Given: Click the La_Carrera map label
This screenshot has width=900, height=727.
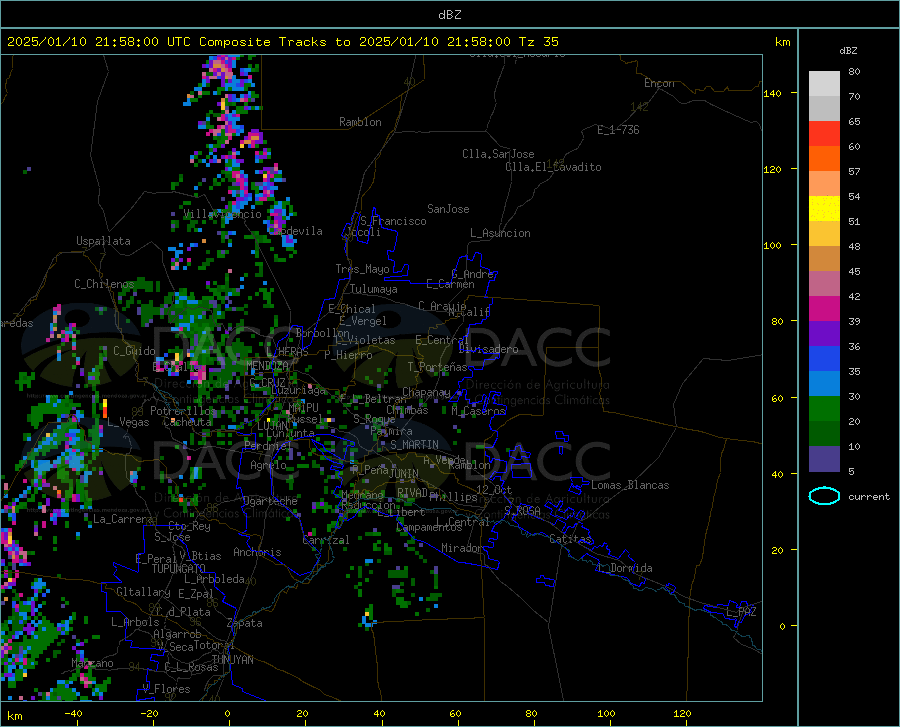Looking at the screenshot, I should (123, 519).
